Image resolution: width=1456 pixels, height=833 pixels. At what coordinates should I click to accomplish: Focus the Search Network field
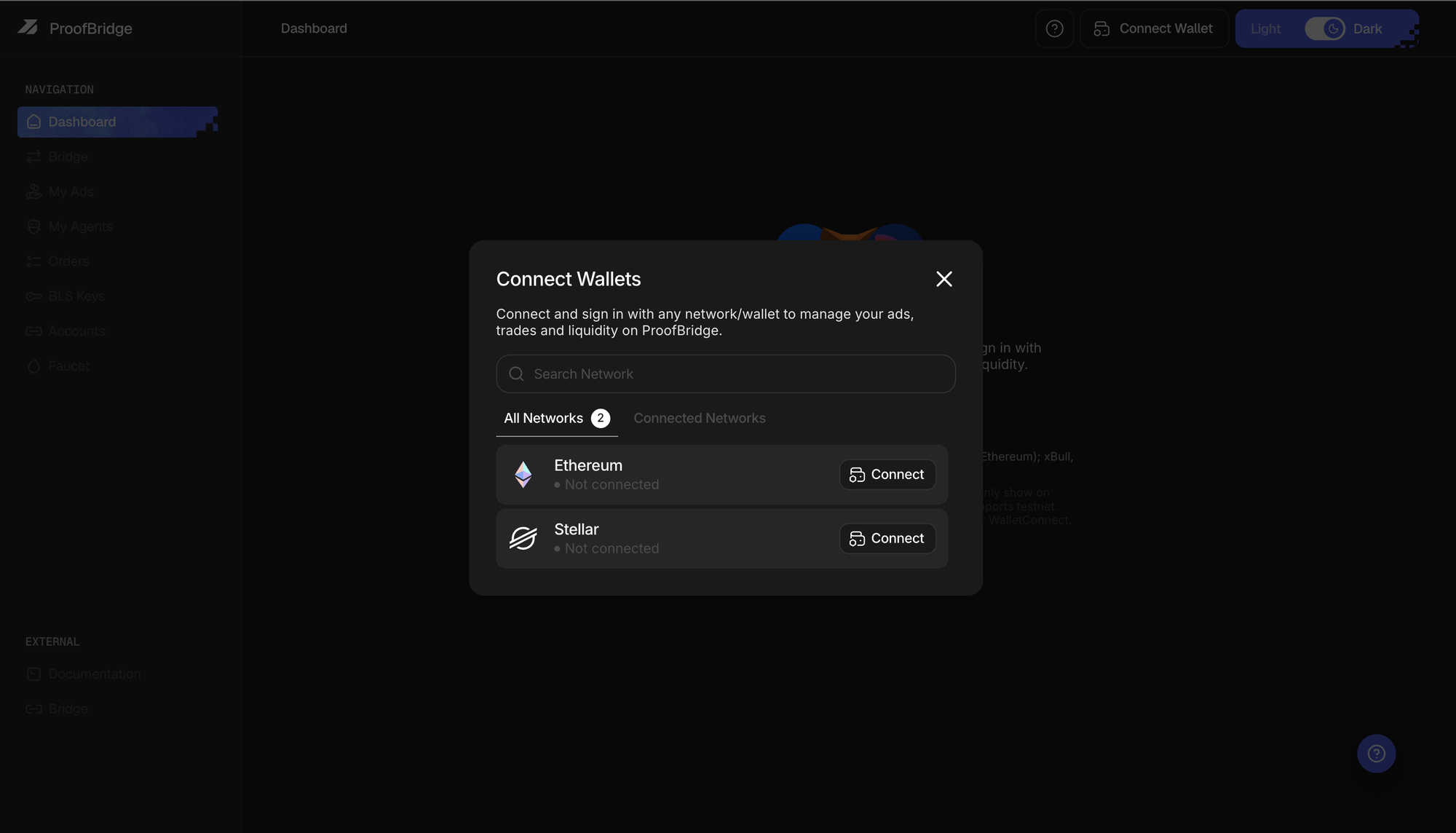(725, 374)
